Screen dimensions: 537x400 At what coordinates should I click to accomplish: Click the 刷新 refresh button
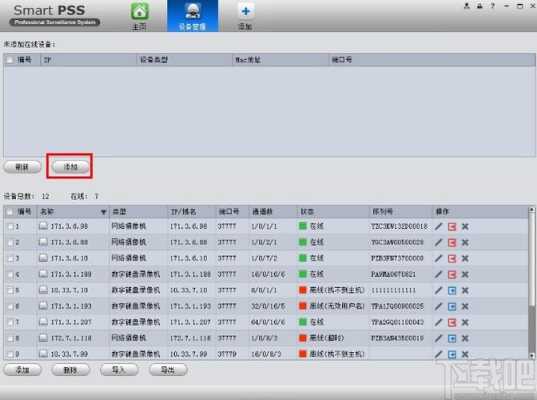point(22,167)
